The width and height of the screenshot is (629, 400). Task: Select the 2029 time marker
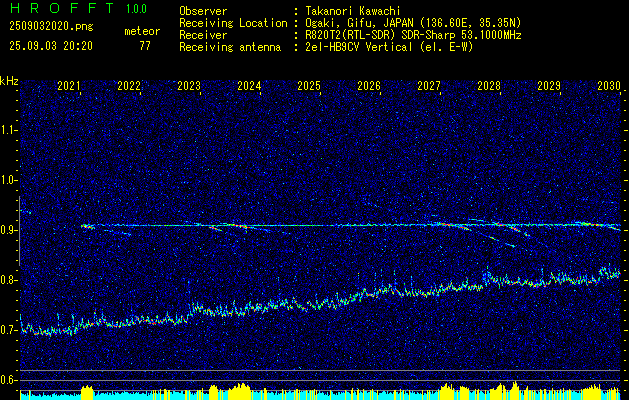(x=549, y=85)
